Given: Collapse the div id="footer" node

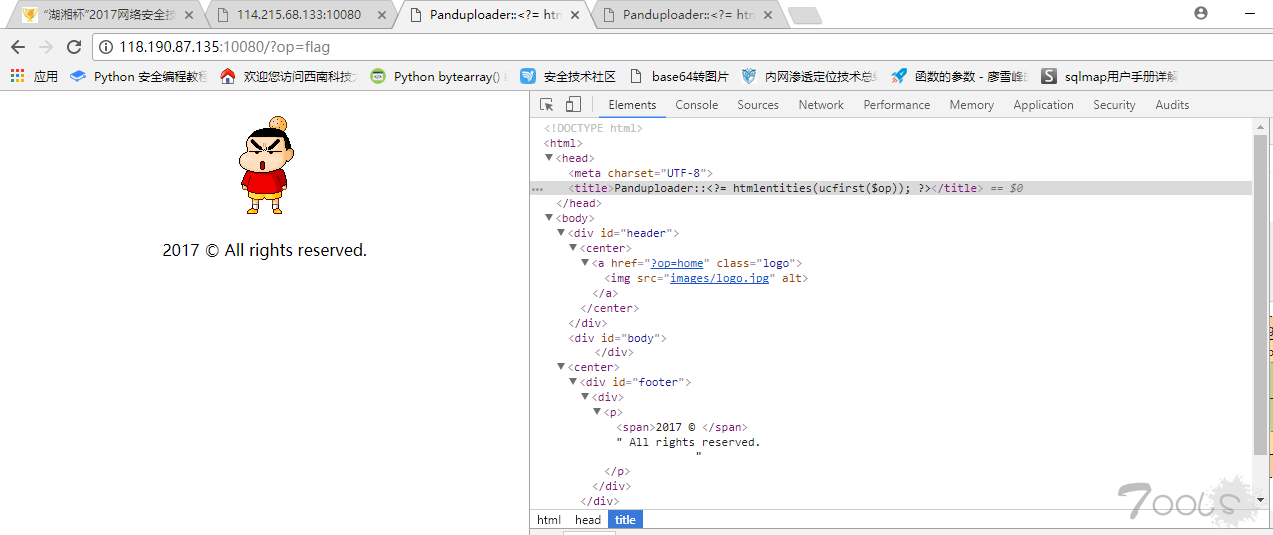Looking at the screenshot, I should (x=573, y=382).
